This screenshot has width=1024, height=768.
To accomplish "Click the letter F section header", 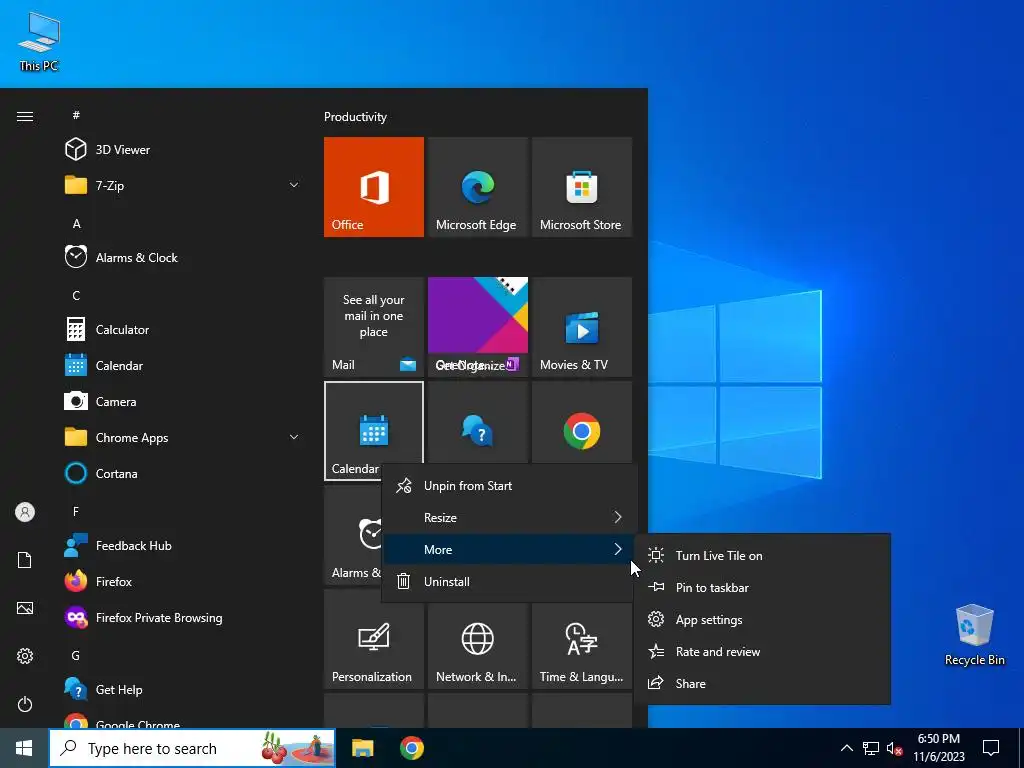I will [x=76, y=511].
